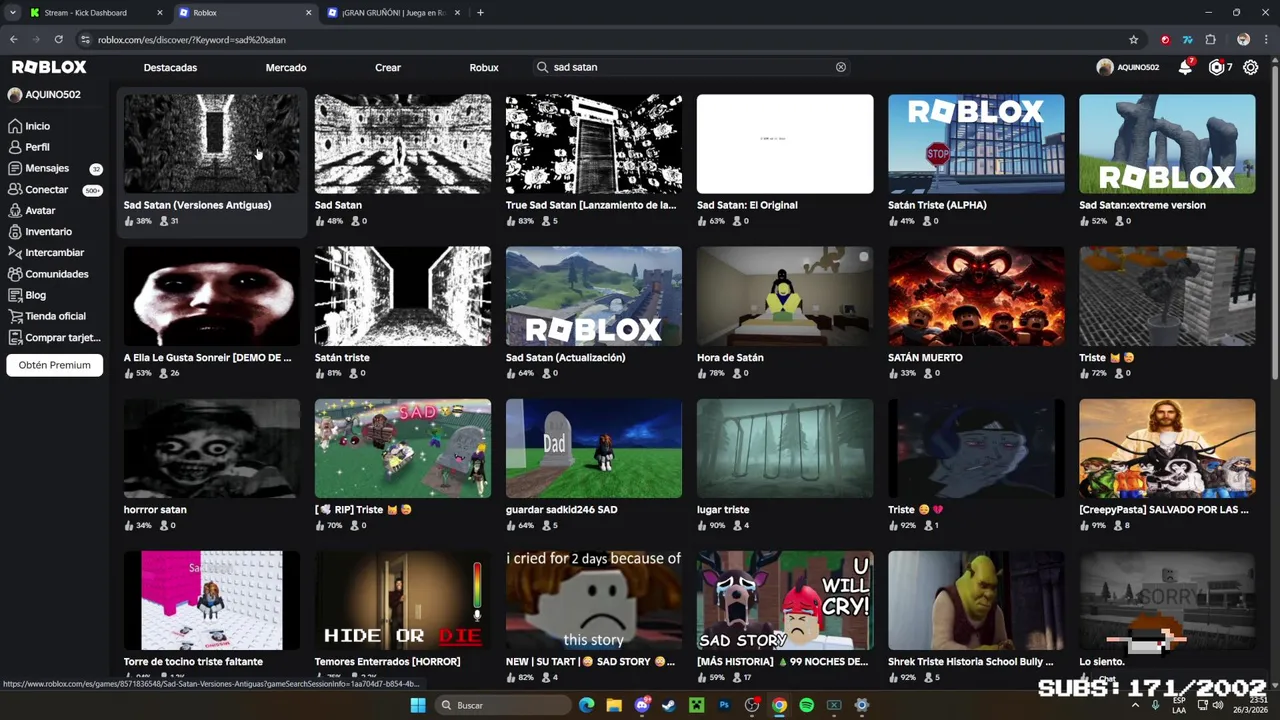This screenshot has width=1280, height=720.
Task: Click Windows taskbar Buscar search box
Action: coord(502,705)
